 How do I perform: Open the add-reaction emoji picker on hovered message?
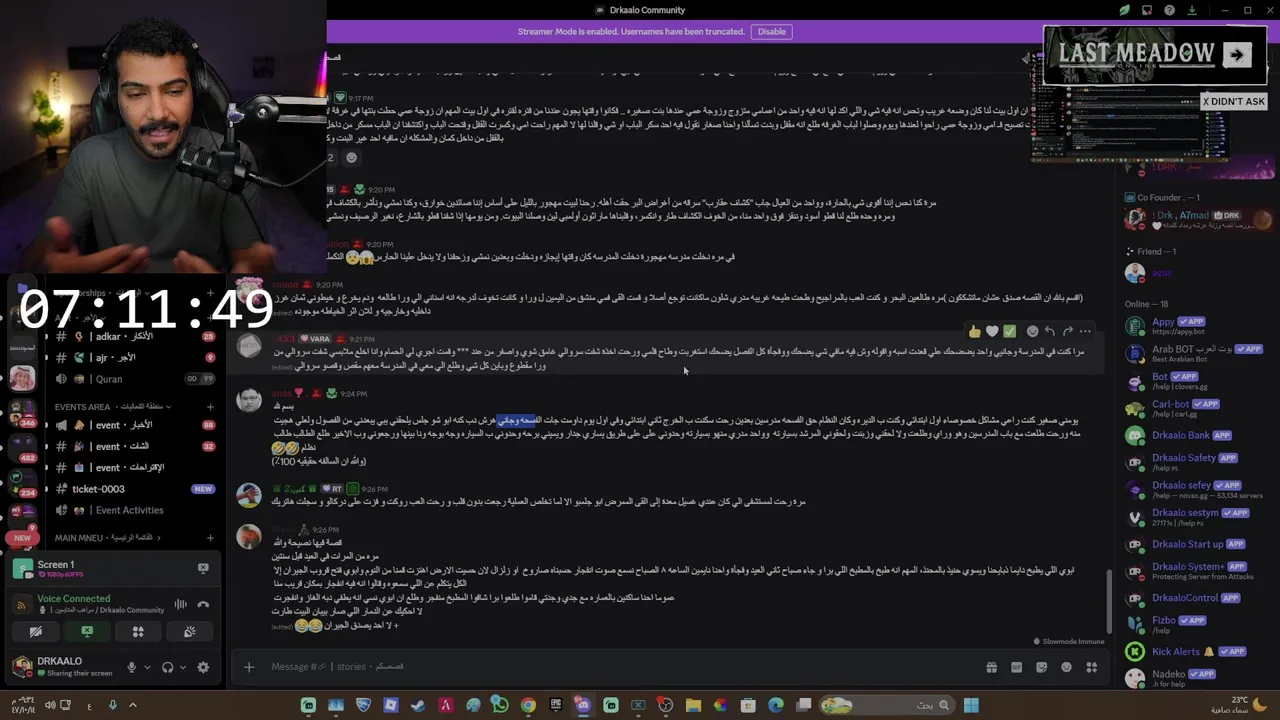point(1032,331)
